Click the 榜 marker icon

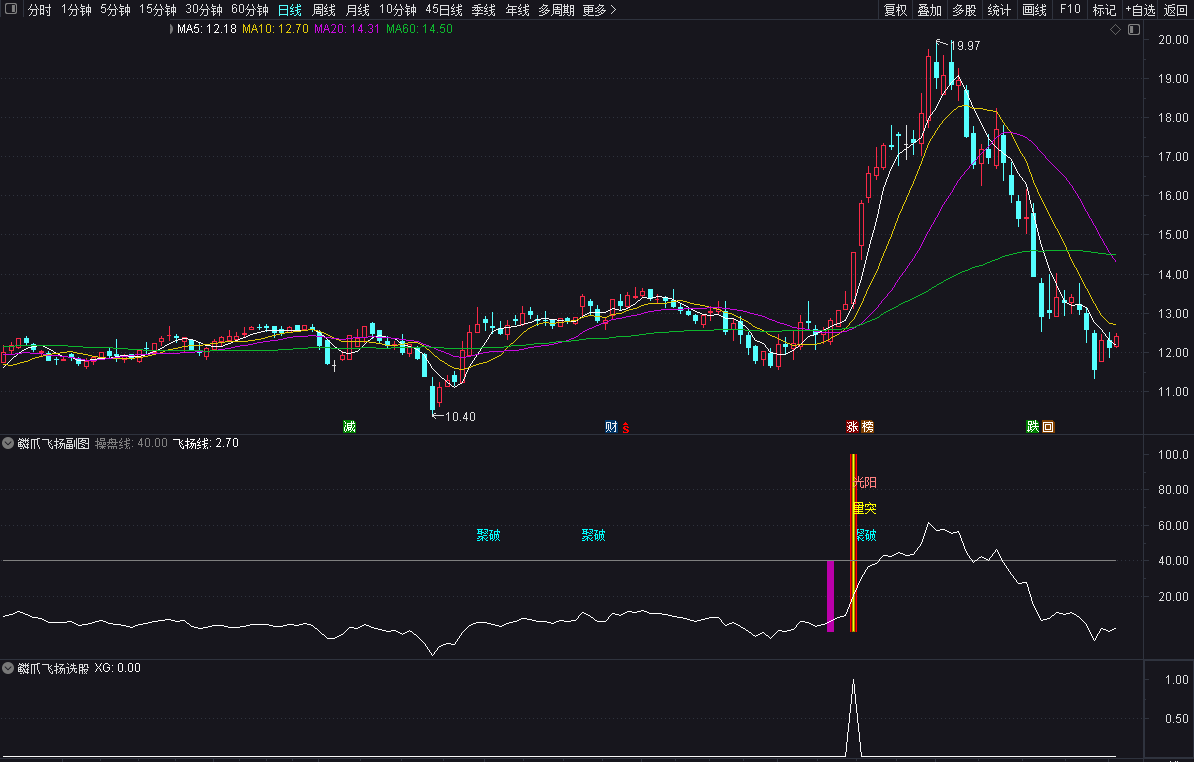pyautogui.click(x=867, y=426)
